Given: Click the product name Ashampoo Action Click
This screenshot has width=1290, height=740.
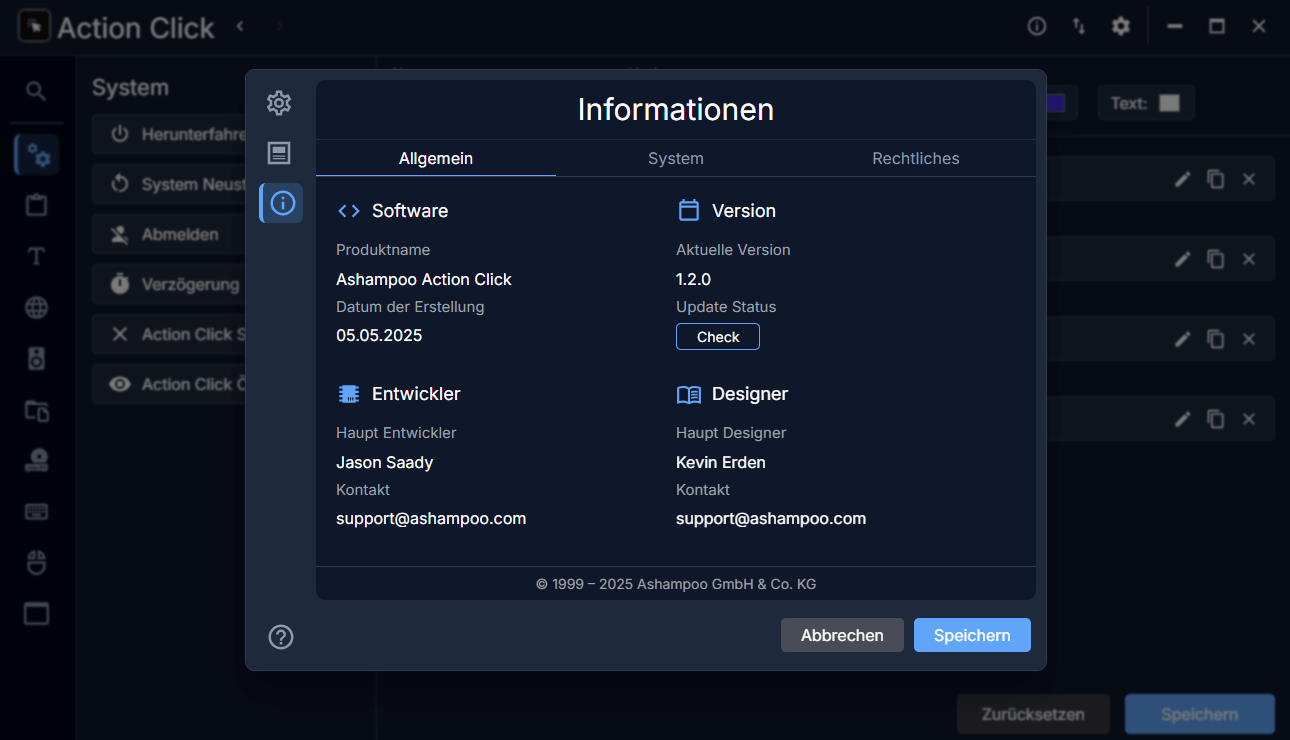Looking at the screenshot, I should coord(424,279).
